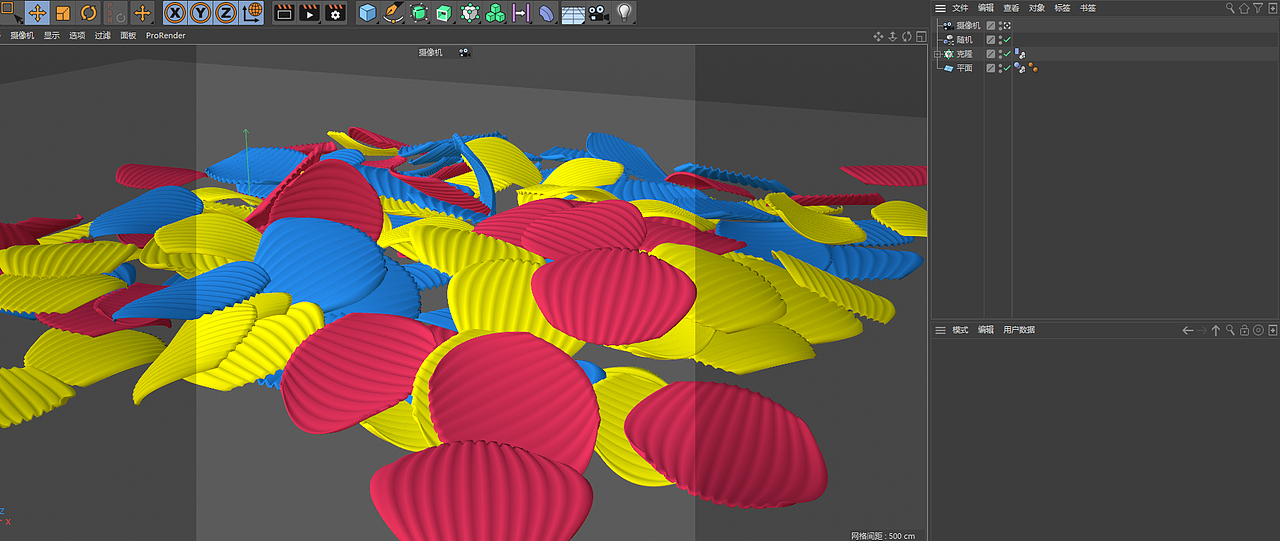
Task: Open Object Manager 文件 menu
Action: click(x=960, y=8)
